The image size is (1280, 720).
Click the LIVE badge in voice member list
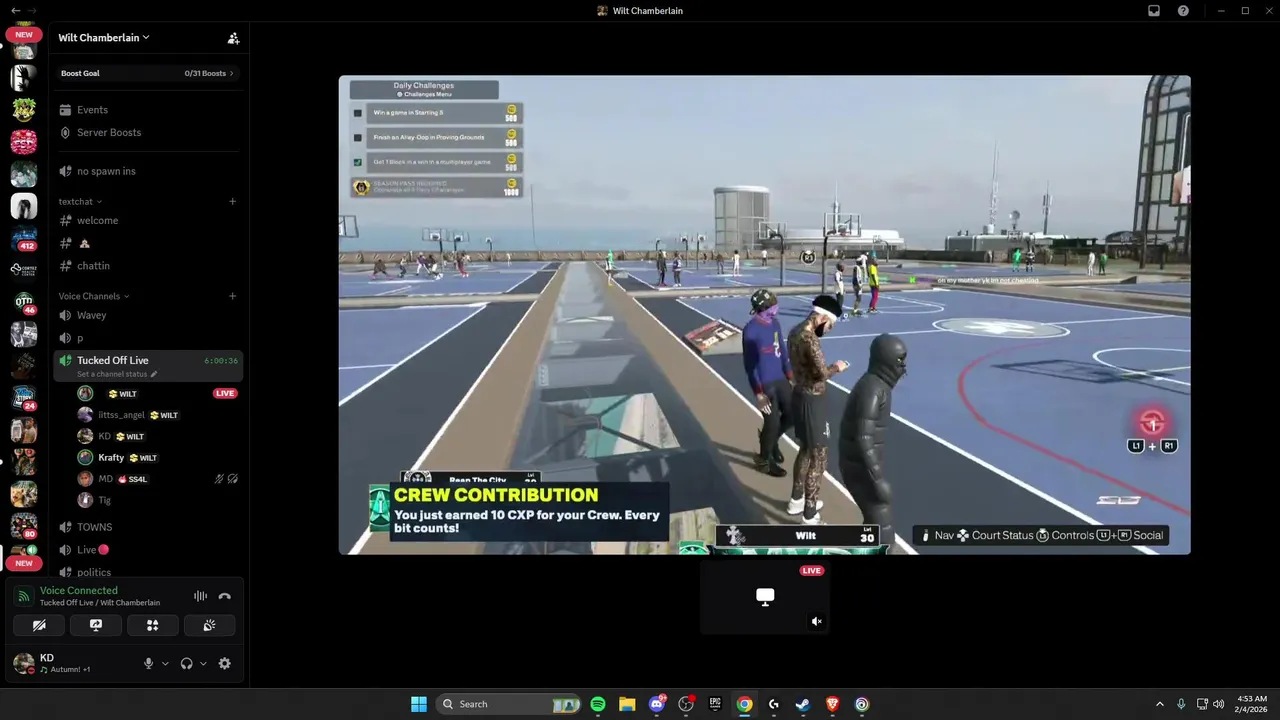coord(225,393)
